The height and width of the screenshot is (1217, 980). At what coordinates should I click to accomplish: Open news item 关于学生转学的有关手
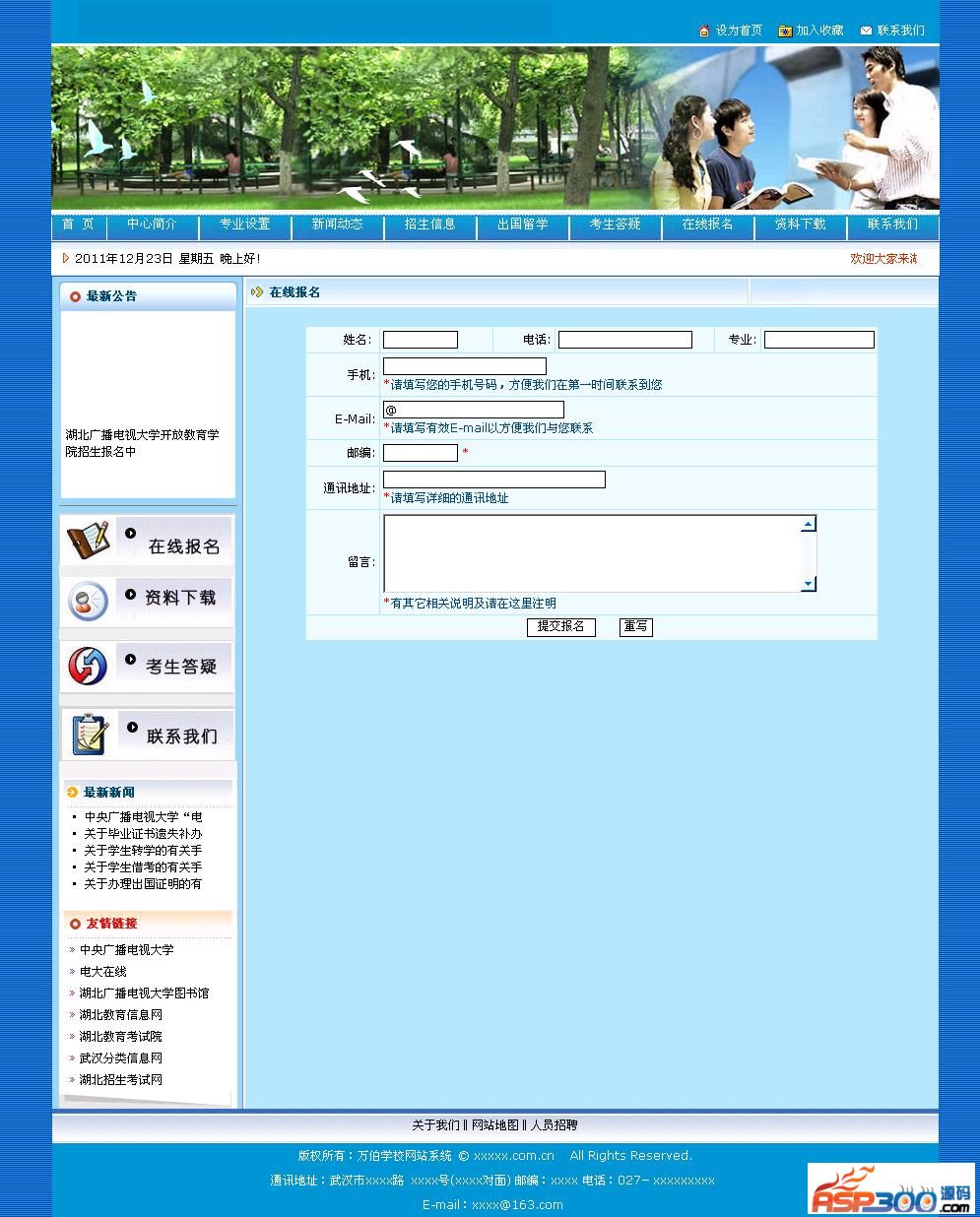(x=143, y=851)
